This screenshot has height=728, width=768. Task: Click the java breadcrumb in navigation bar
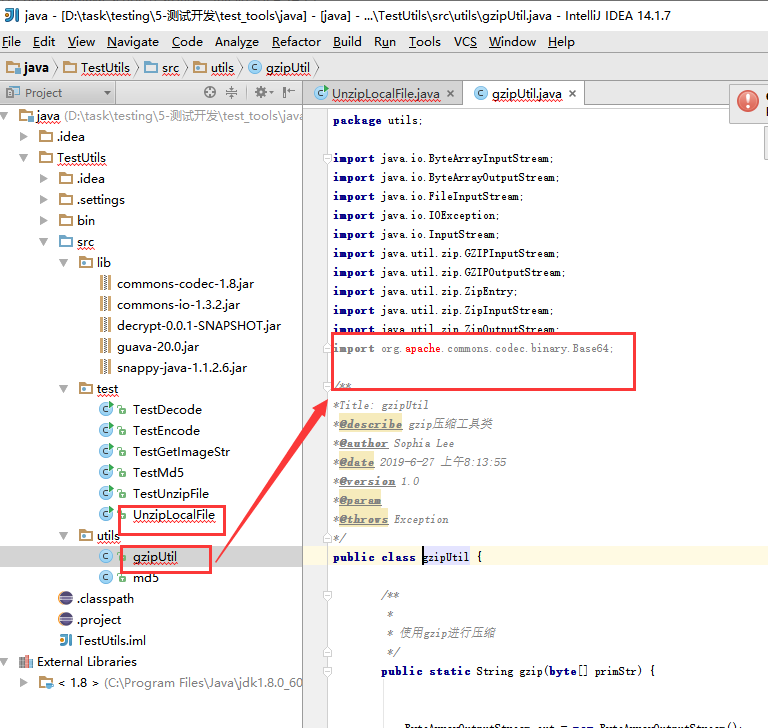28,68
